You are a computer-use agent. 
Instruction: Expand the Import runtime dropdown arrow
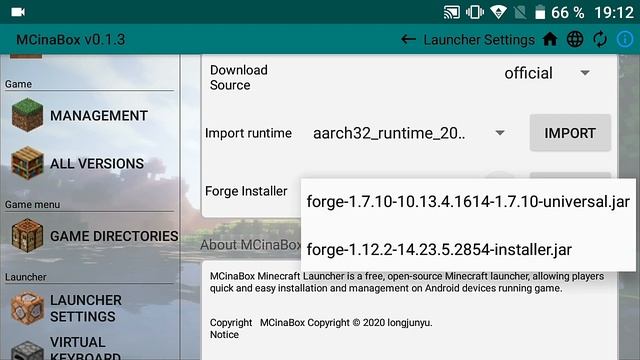coord(500,133)
